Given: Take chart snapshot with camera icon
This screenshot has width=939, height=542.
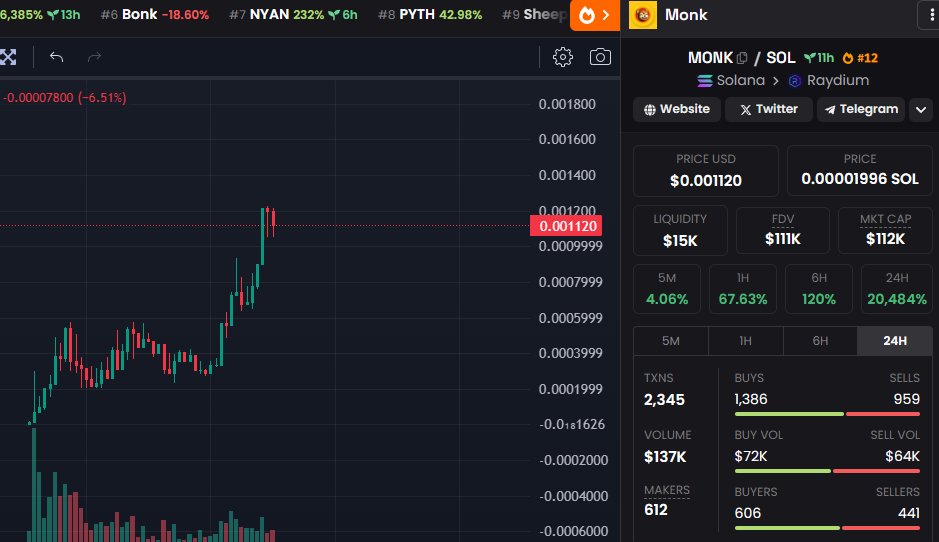Looking at the screenshot, I should (600, 57).
